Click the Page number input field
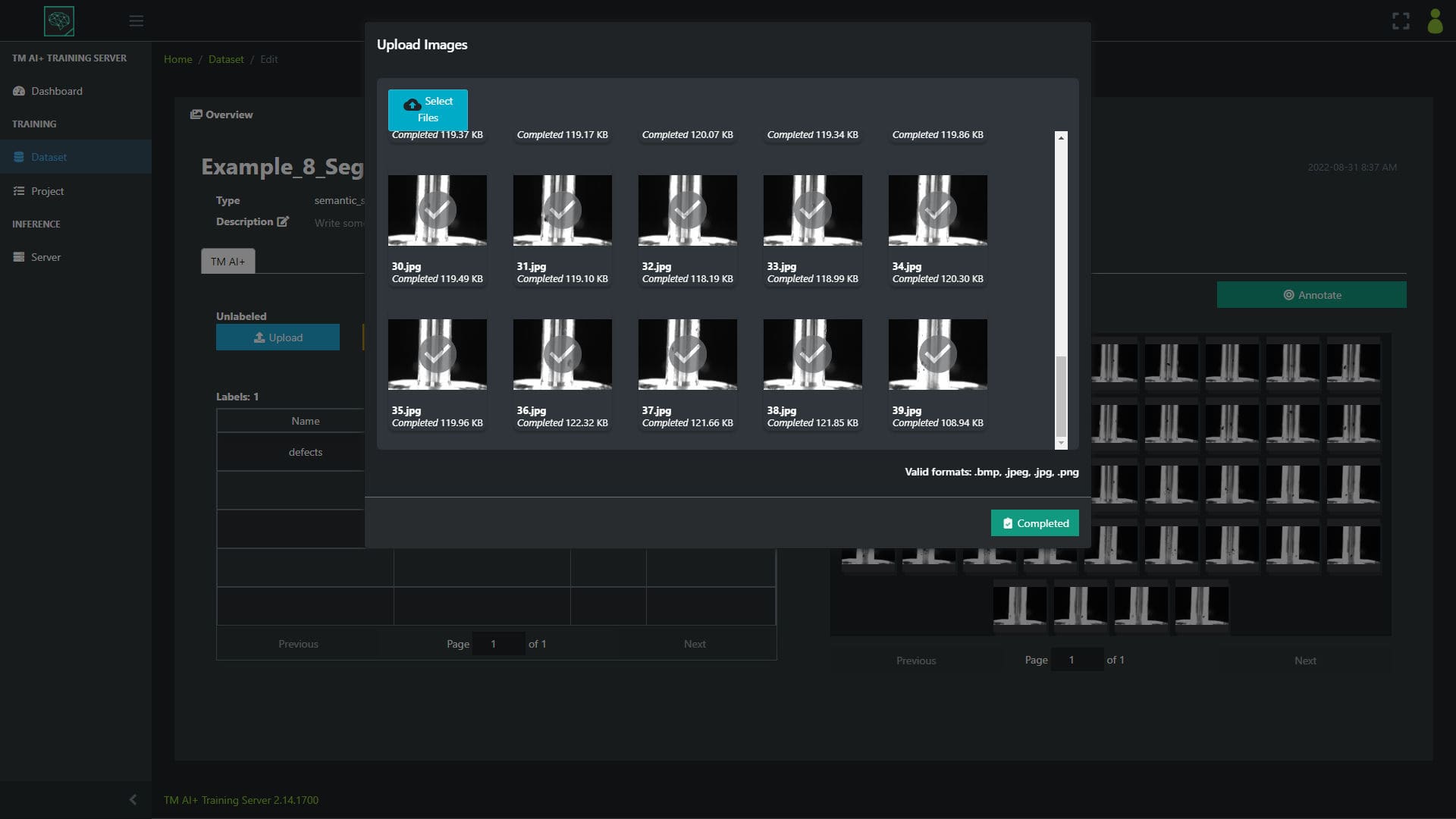This screenshot has width=1456, height=819. [x=499, y=643]
